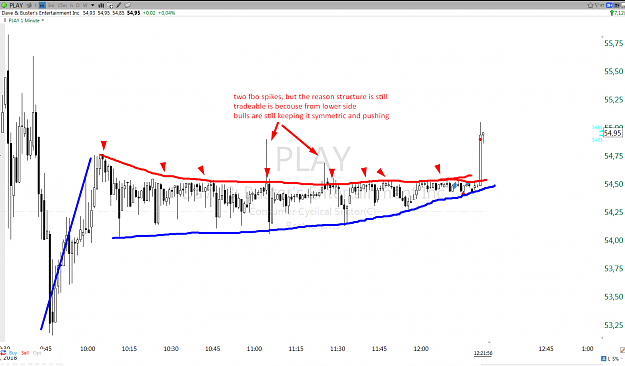Click the Sell button

(x=25, y=353)
